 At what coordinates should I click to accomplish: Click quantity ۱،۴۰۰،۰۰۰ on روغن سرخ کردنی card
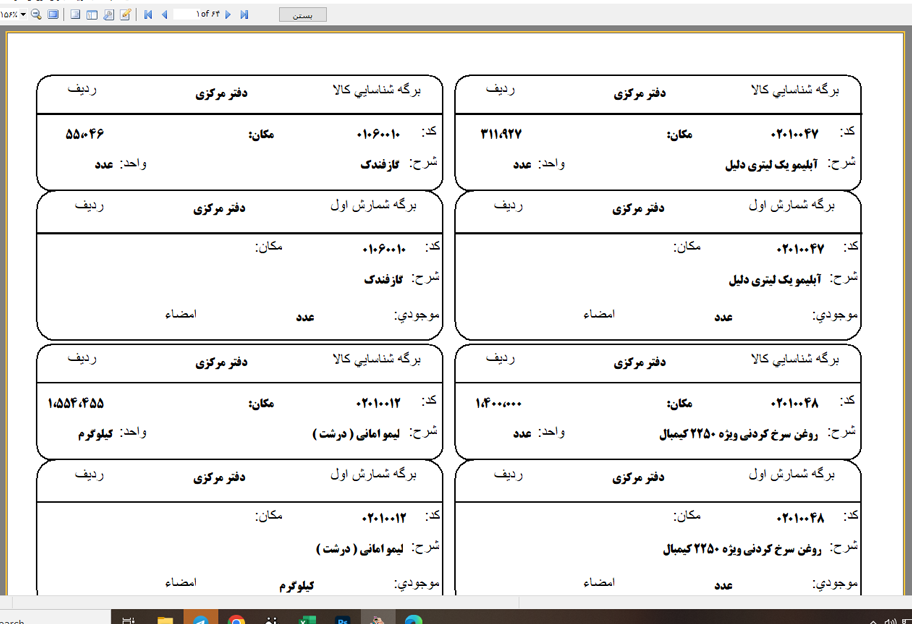[498, 403]
